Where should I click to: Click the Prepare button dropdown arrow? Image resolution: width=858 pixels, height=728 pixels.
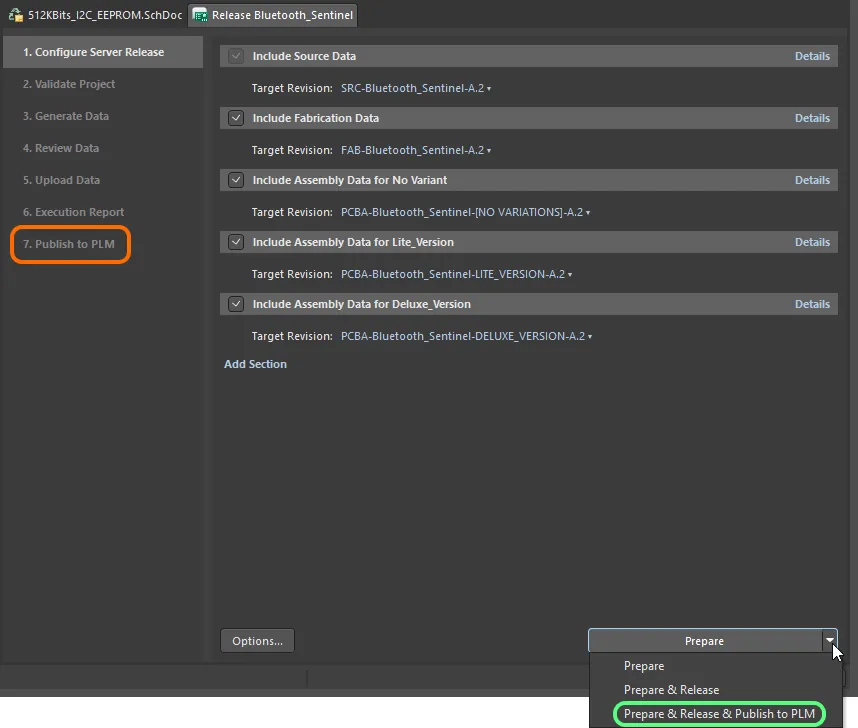(830, 640)
